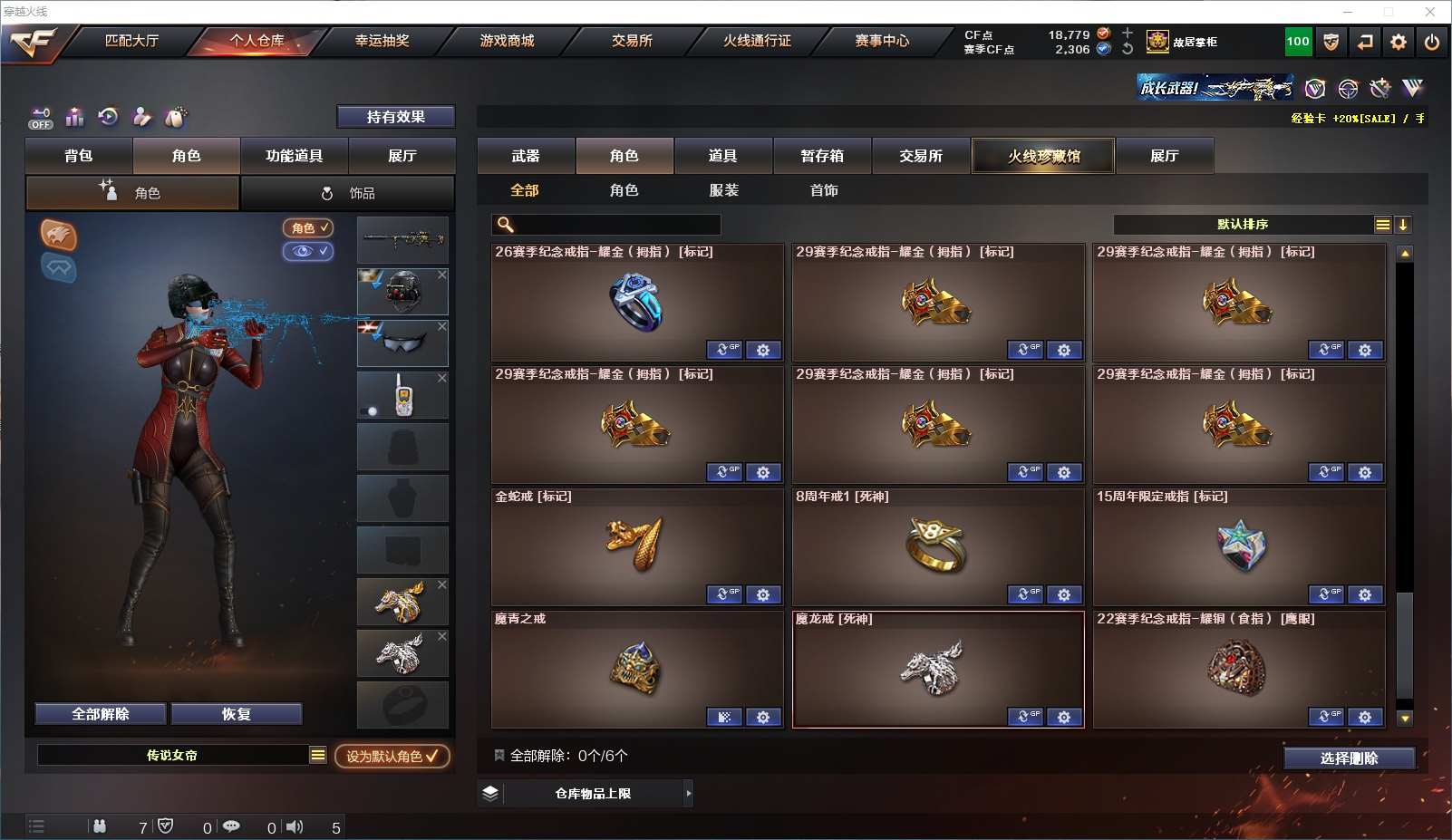Remove the equipped helmet with its X icon

pyautogui.click(x=442, y=275)
